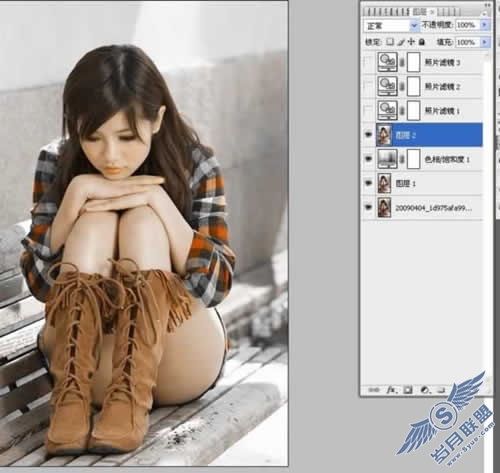Click the fill 100% value field

[467, 42]
